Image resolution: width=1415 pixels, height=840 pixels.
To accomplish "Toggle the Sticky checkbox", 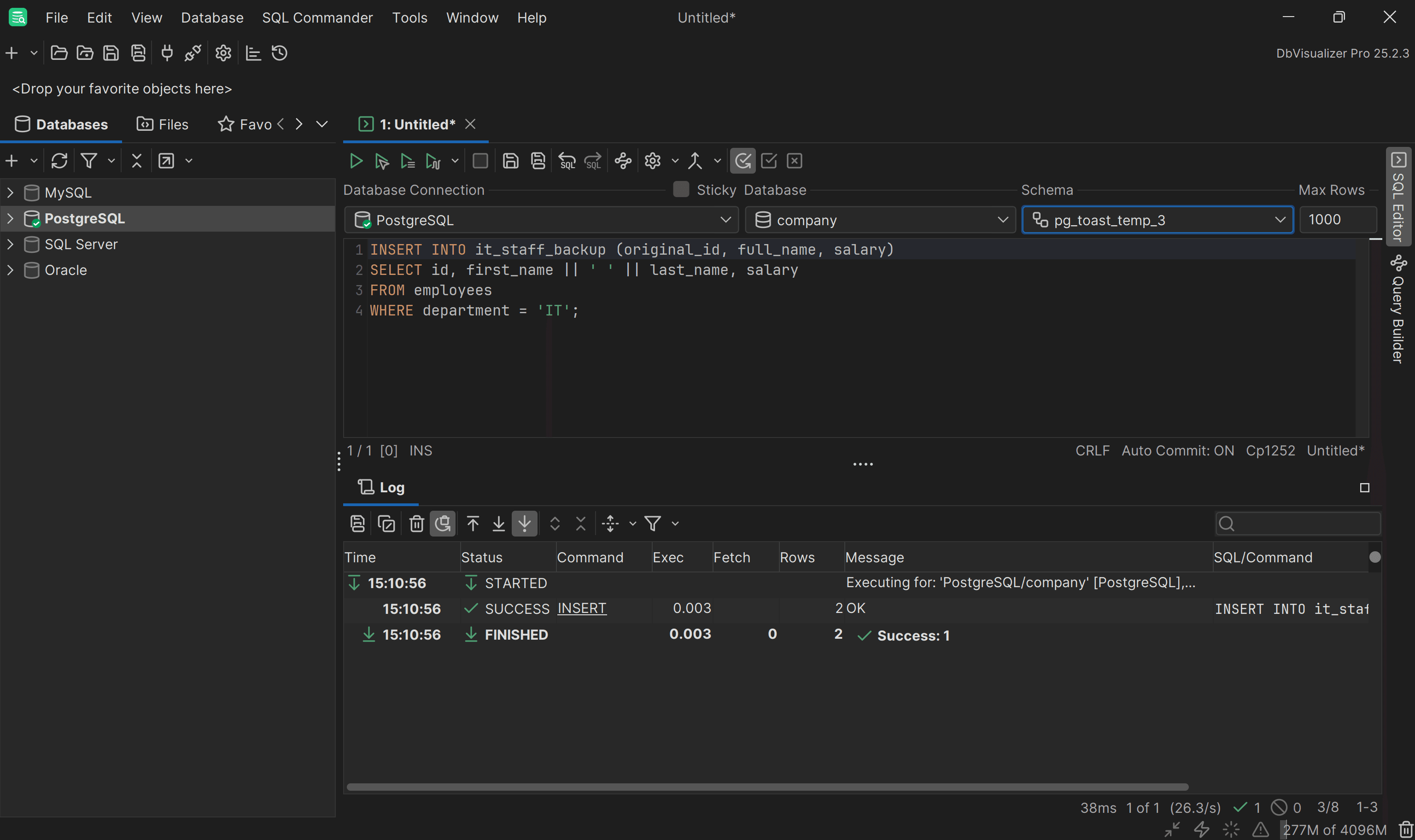I will pos(681,190).
